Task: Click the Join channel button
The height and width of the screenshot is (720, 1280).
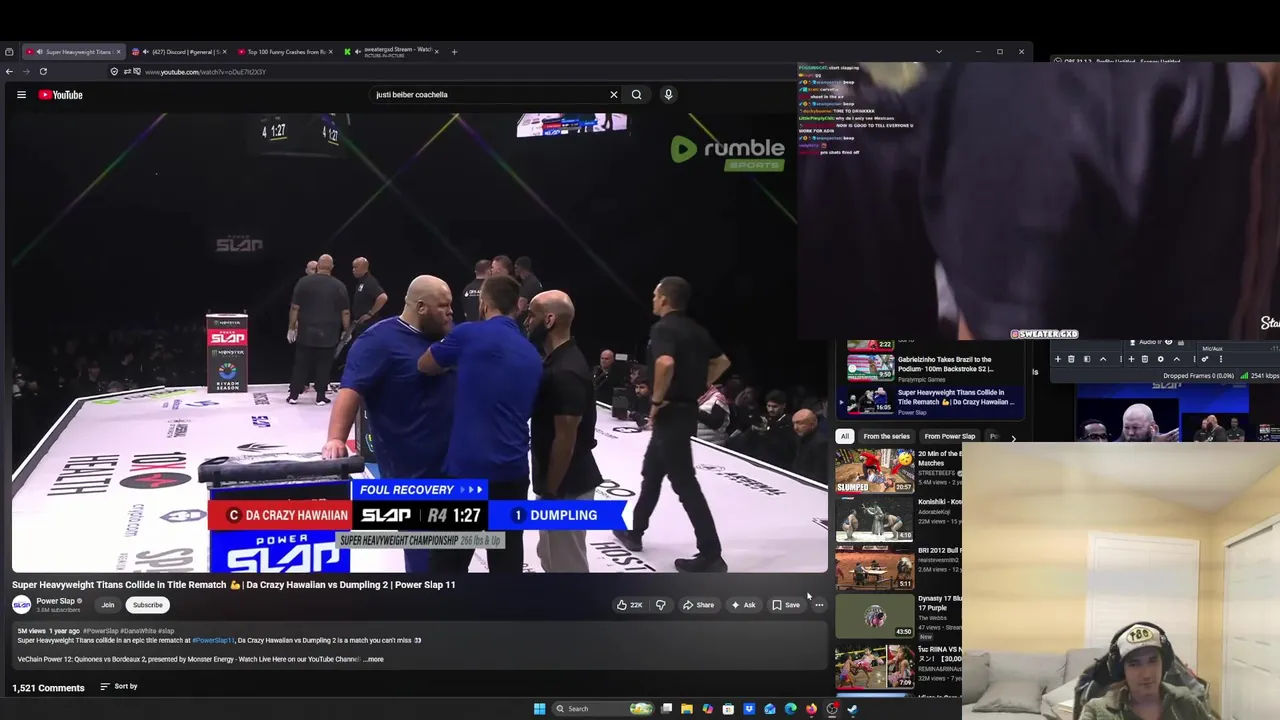Action: 108,605
